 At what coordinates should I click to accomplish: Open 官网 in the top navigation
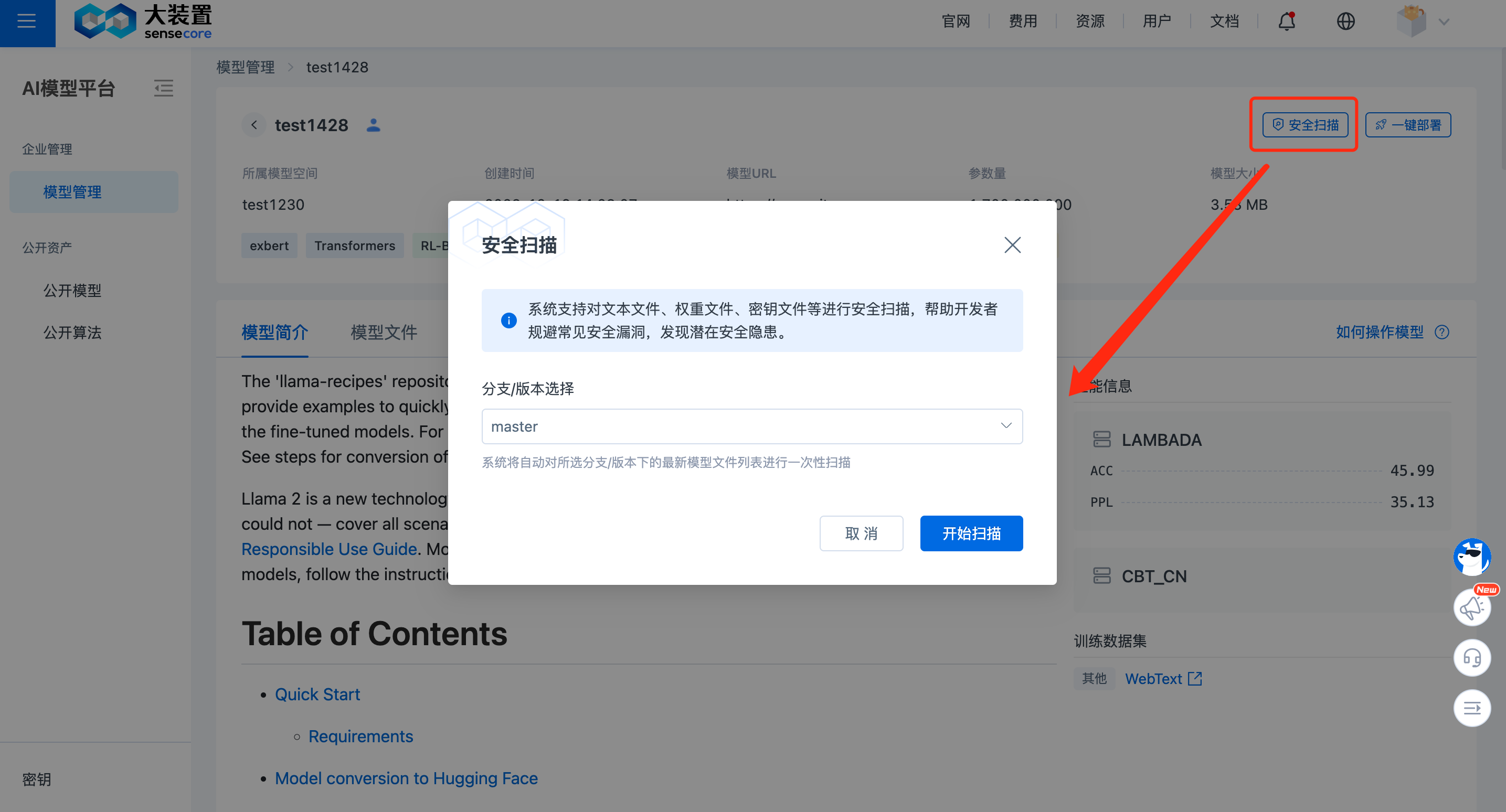point(956,22)
